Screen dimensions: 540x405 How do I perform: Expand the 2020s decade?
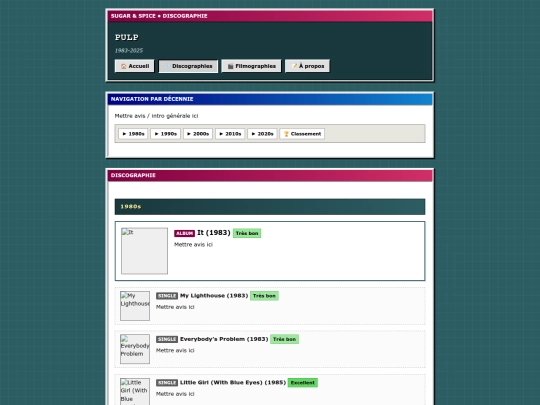coord(262,134)
